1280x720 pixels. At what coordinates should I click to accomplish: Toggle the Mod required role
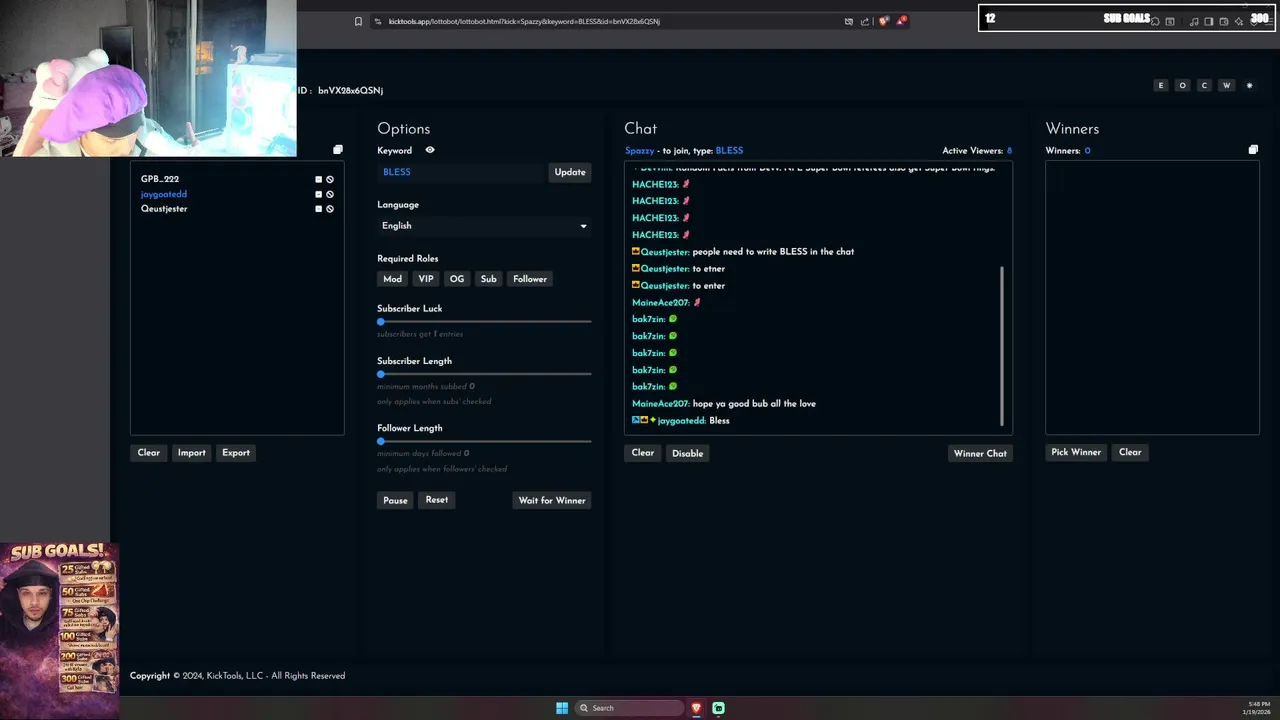tap(393, 279)
